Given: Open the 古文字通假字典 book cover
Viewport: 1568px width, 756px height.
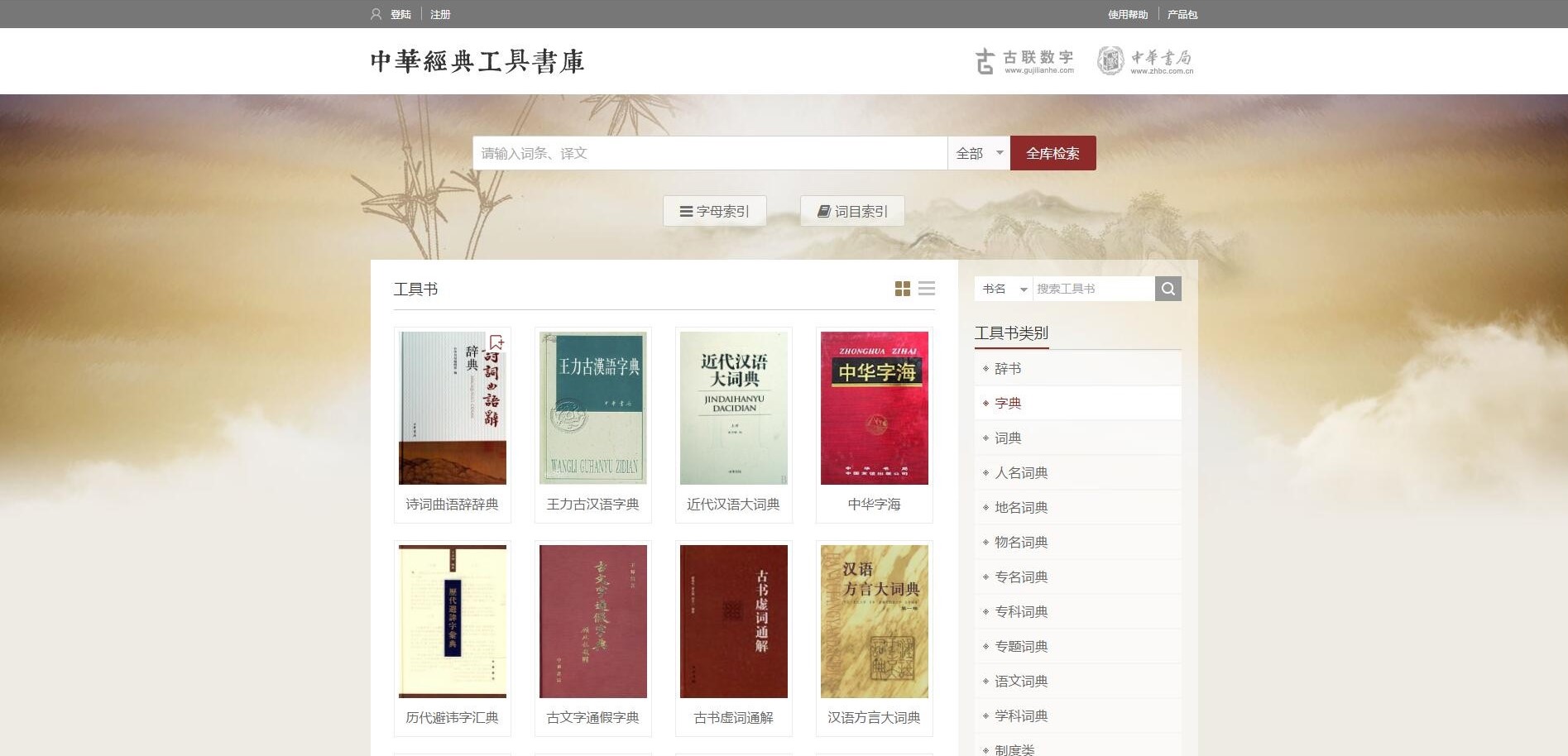Looking at the screenshot, I should 593,621.
